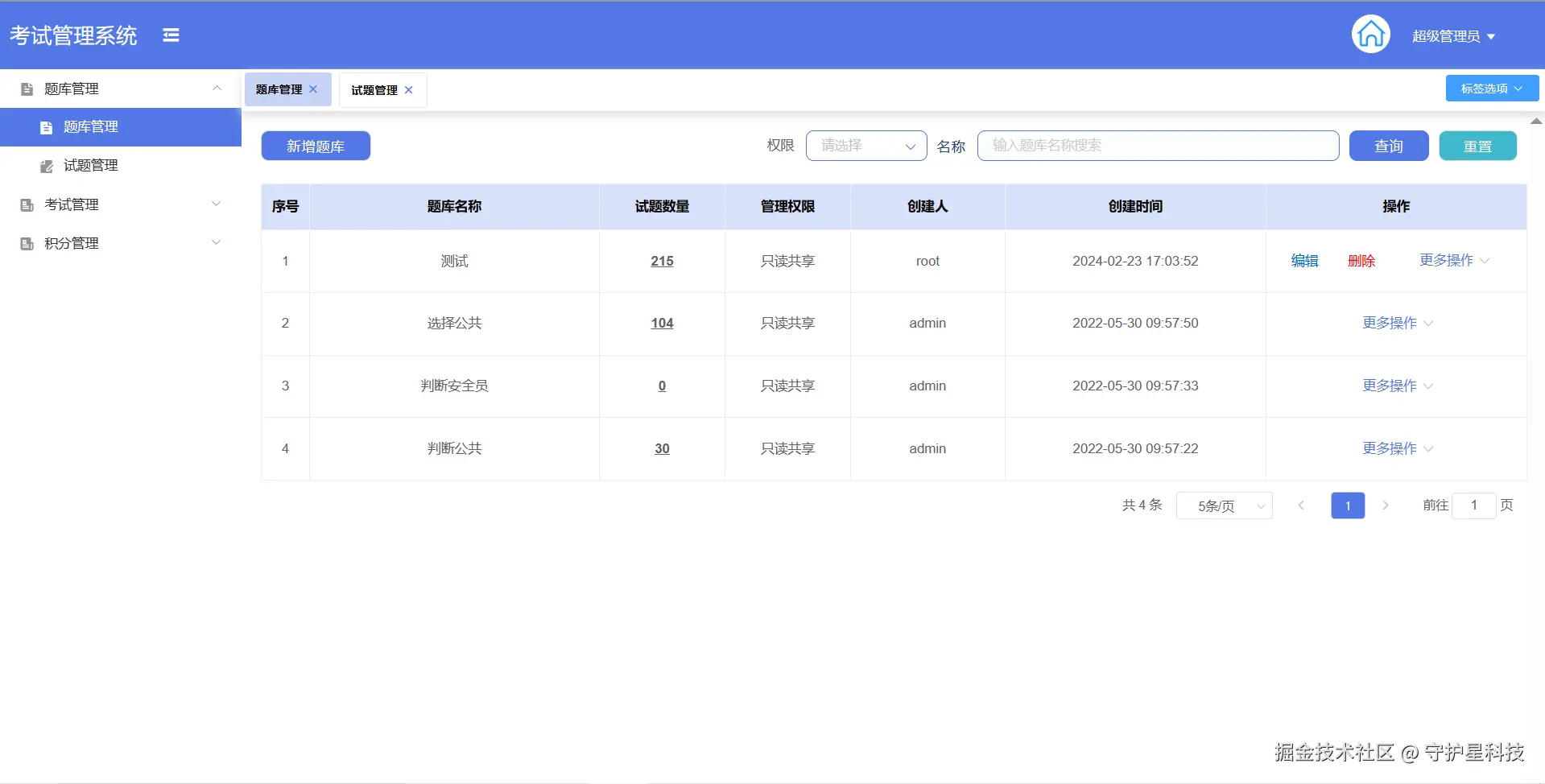Click the 名称 search input field
This screenshot has height=784, width=1545.
tap(1158, 146)
